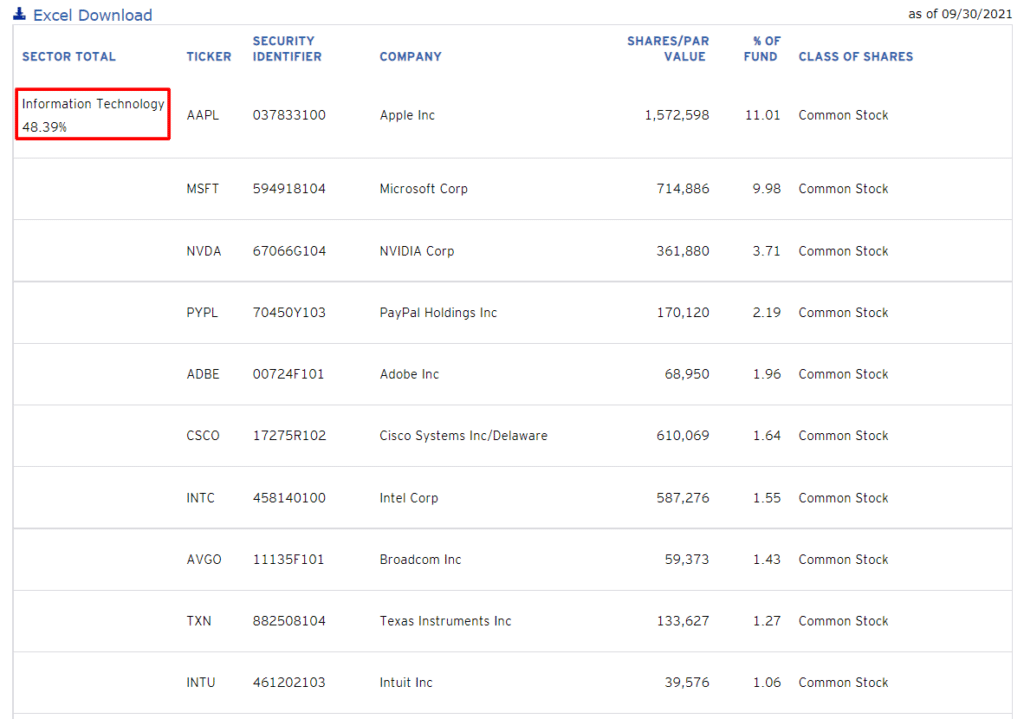Select security identifier 17275R102
This screenshot has width=1024, height=719.
(x=289, y=436)
